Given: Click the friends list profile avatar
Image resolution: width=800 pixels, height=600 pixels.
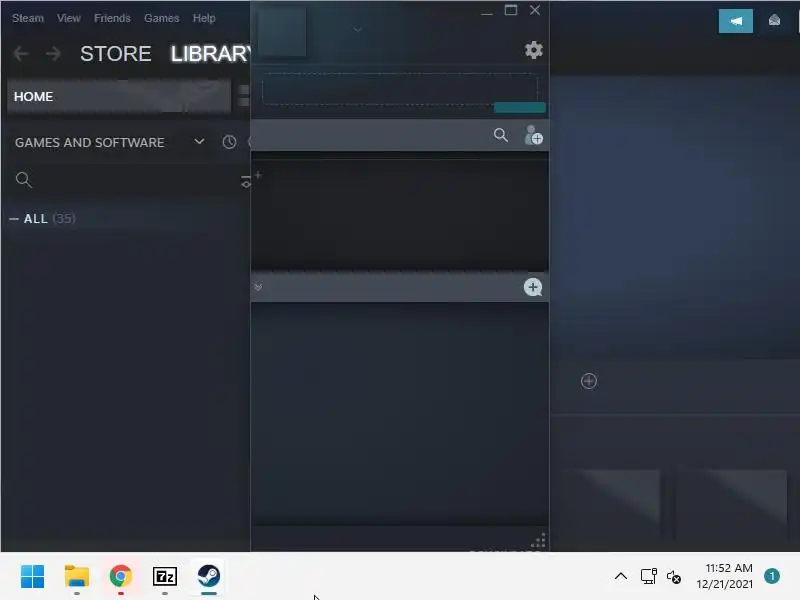Looking at the screenshot, I should tap(282, 31).
